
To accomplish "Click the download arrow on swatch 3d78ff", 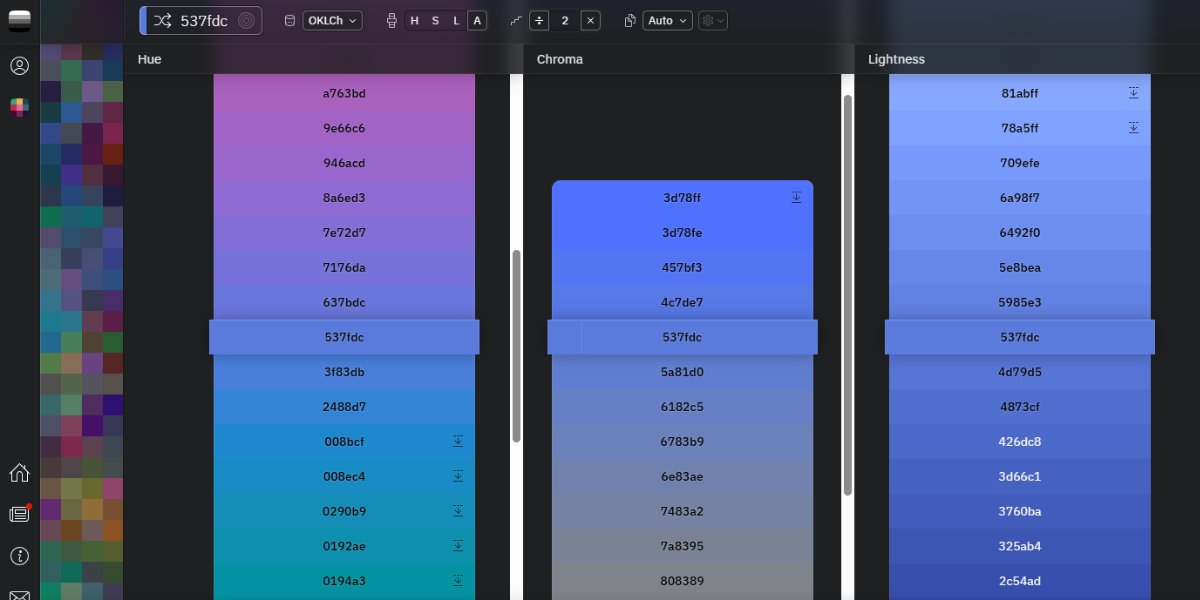I will click(x=796, y=198).
